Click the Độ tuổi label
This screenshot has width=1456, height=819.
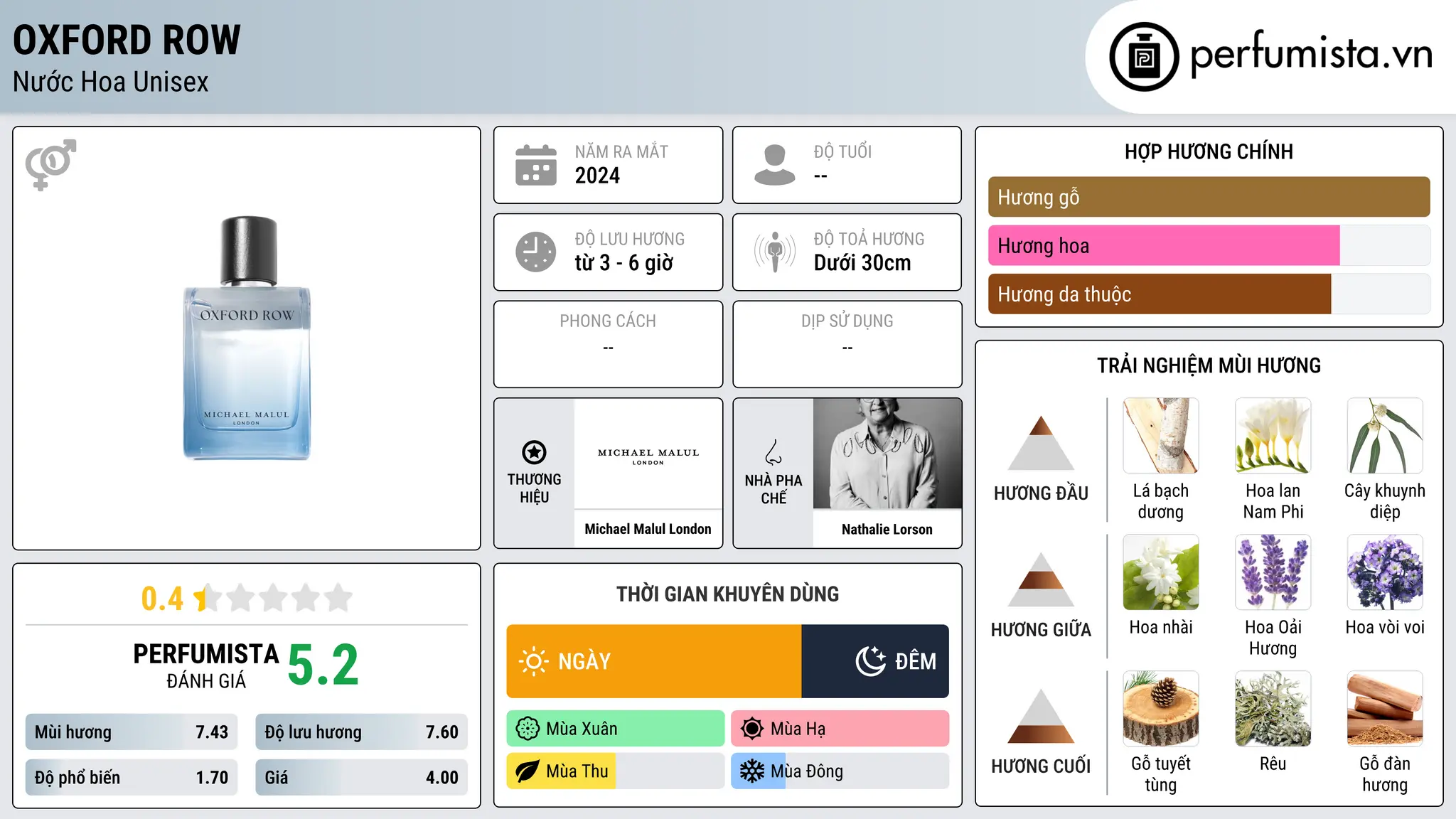(842, 151)
